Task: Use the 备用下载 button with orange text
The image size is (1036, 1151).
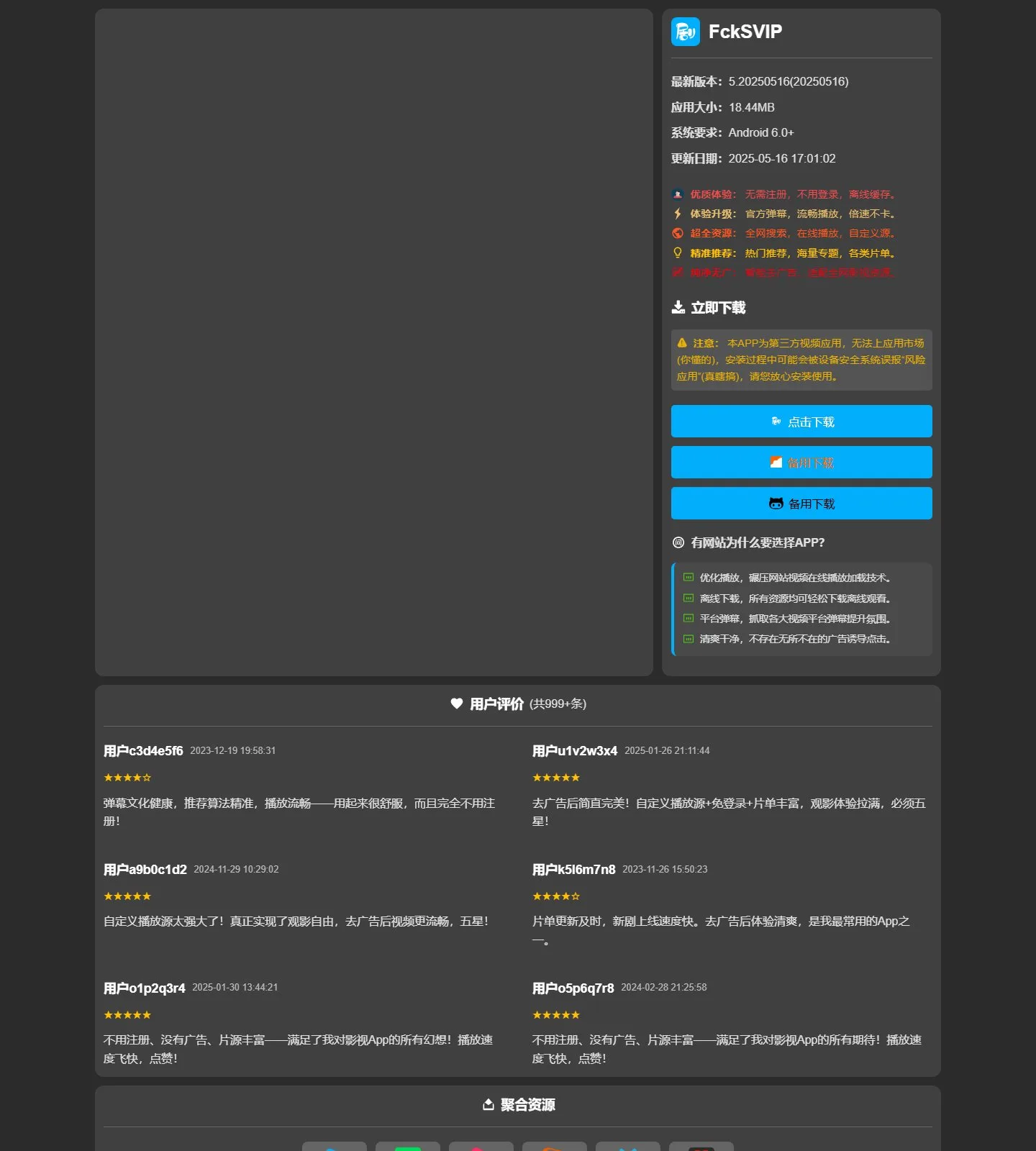Action: coord(801,463)
